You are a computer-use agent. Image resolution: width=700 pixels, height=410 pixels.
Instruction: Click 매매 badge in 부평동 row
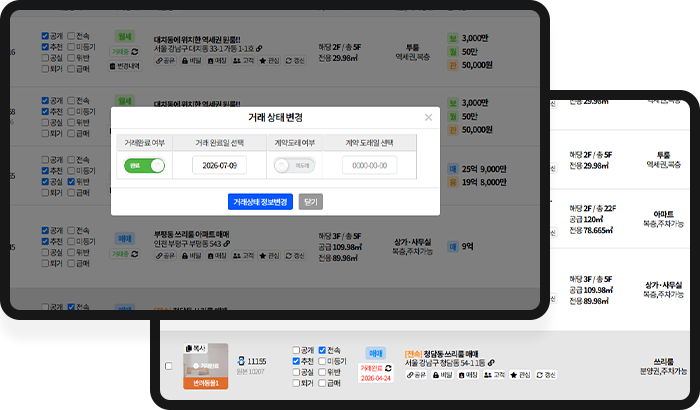125,238
